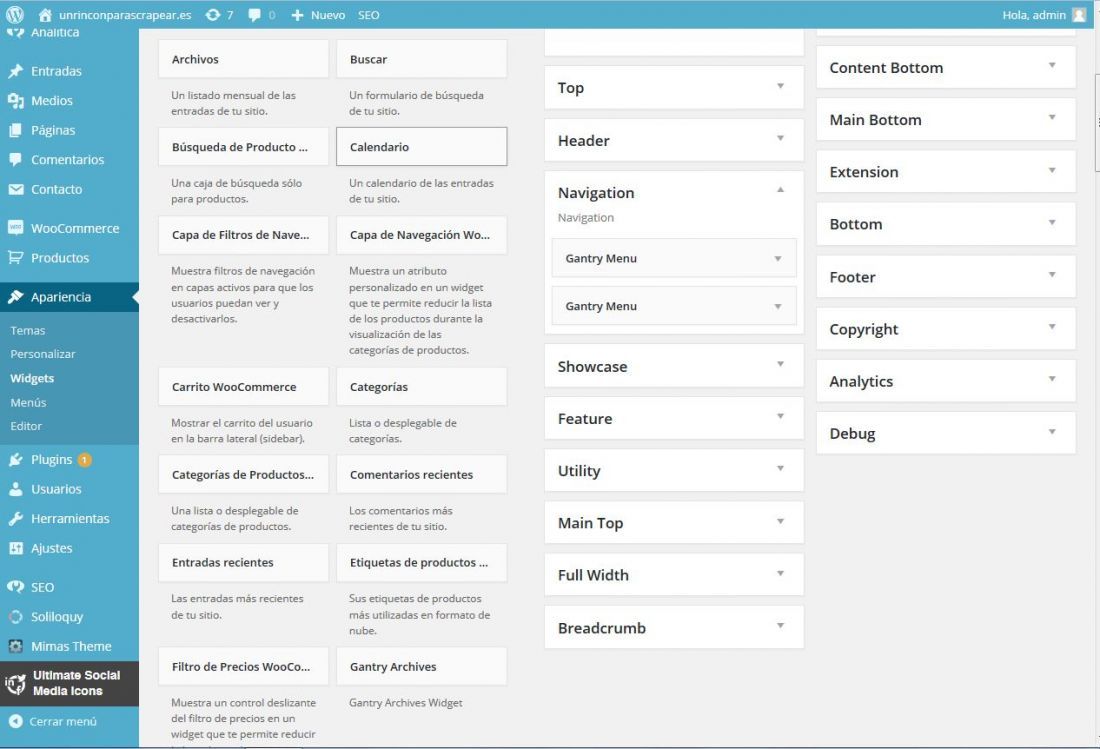
Task: Select the Buscar available widget
Action: (x=422, y=59)
